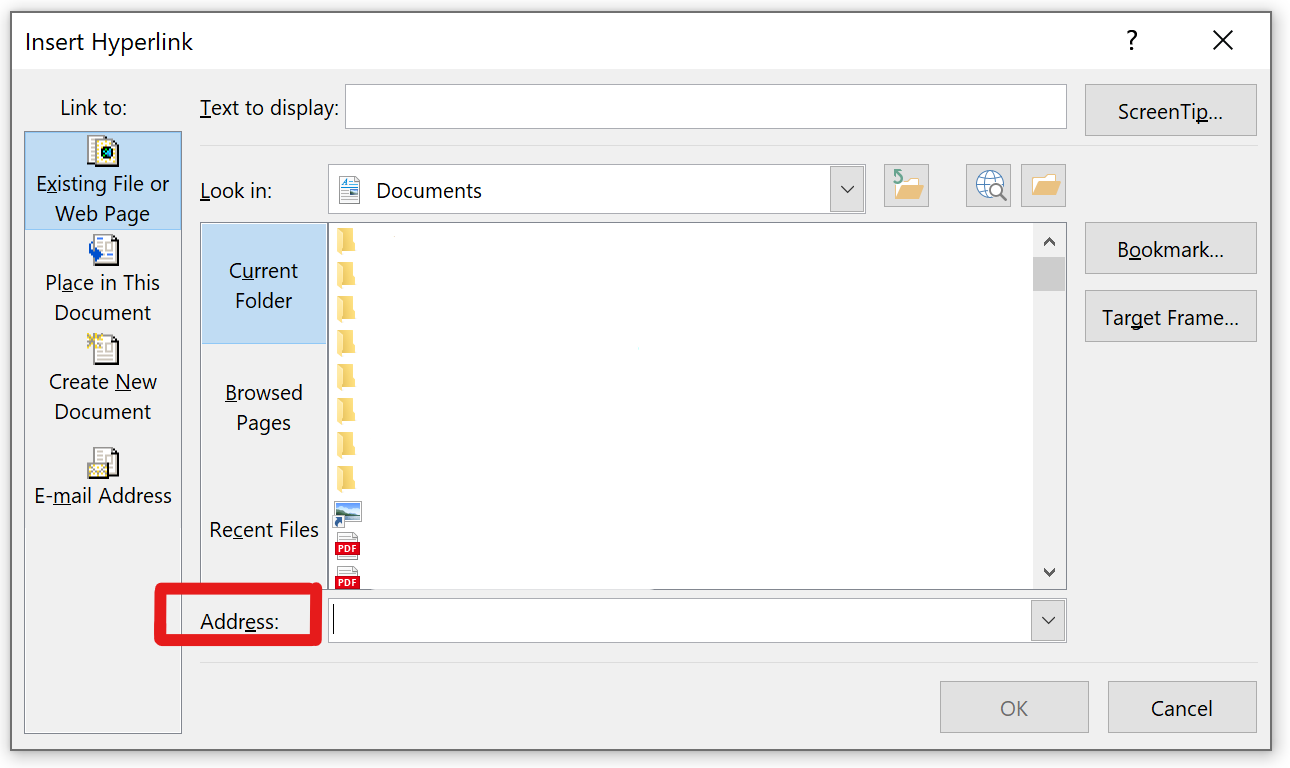Click the Browse for File folder icon

1043,186
